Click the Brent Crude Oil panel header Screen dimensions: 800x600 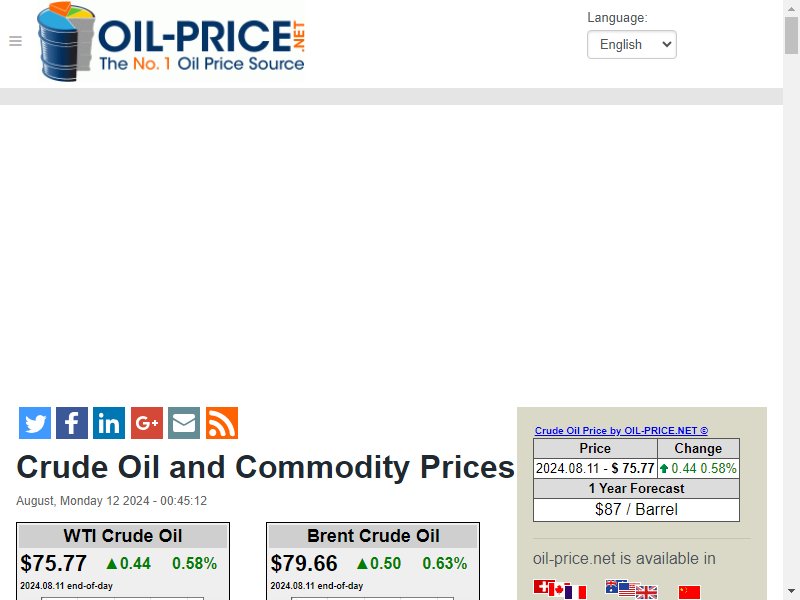coord(373,536)
